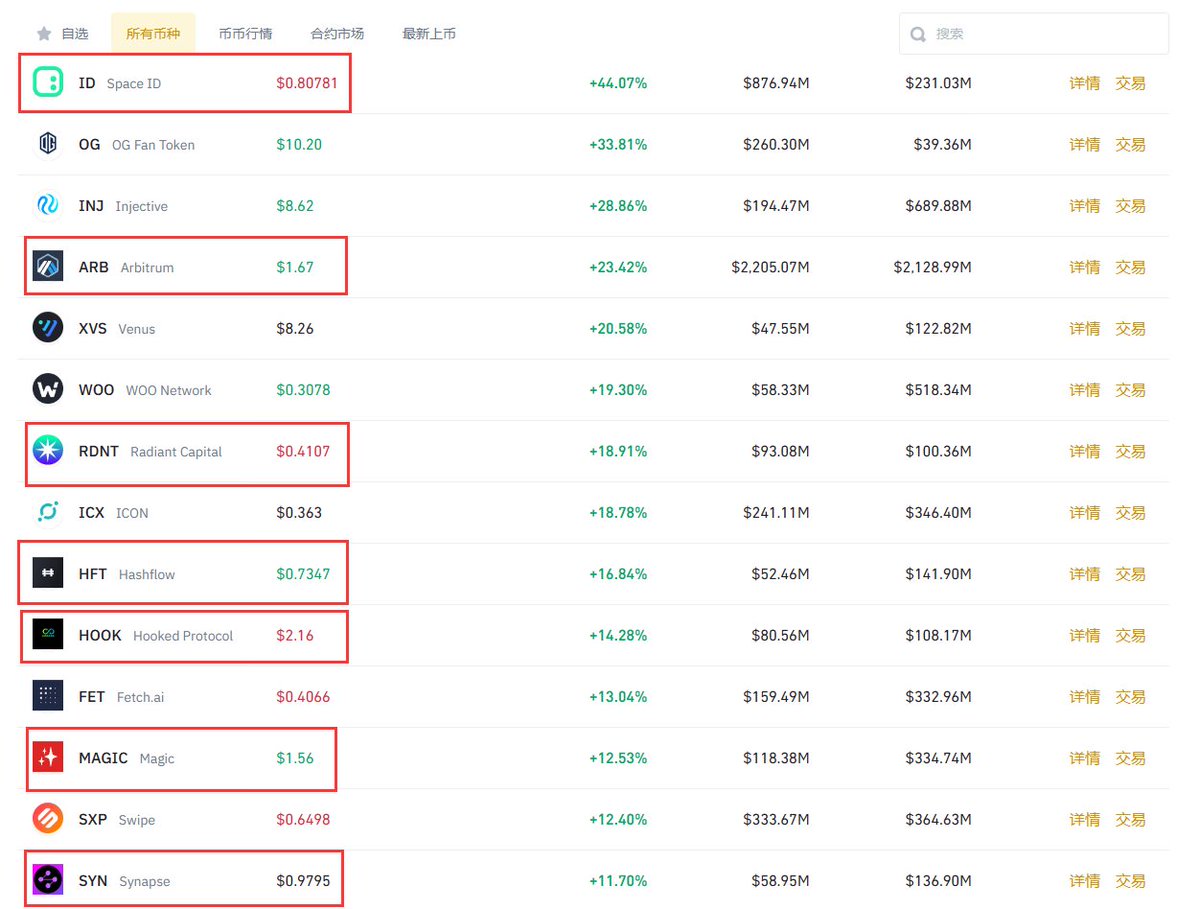This screenshot has height=909, width=1200.
Task: Click the Arbitrum ARB logo
Action: [x=48, y=267]
